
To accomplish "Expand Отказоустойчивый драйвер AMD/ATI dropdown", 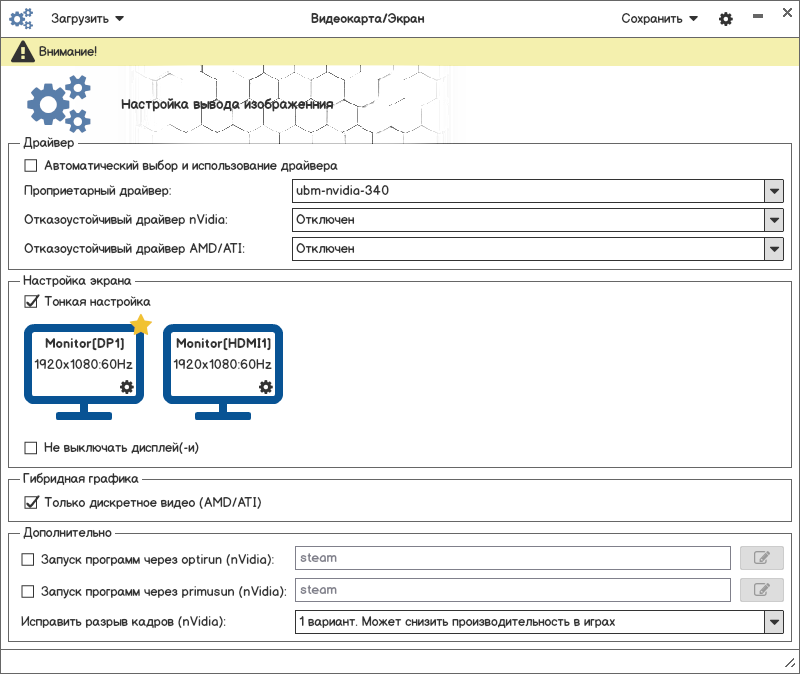I will tap(537, 249).
